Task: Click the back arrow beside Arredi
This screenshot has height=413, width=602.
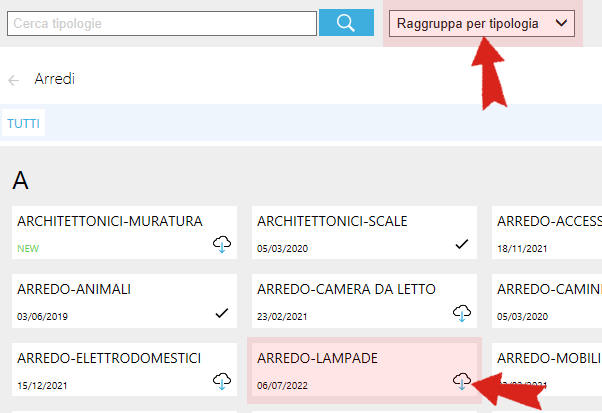Action: [13, 80]
